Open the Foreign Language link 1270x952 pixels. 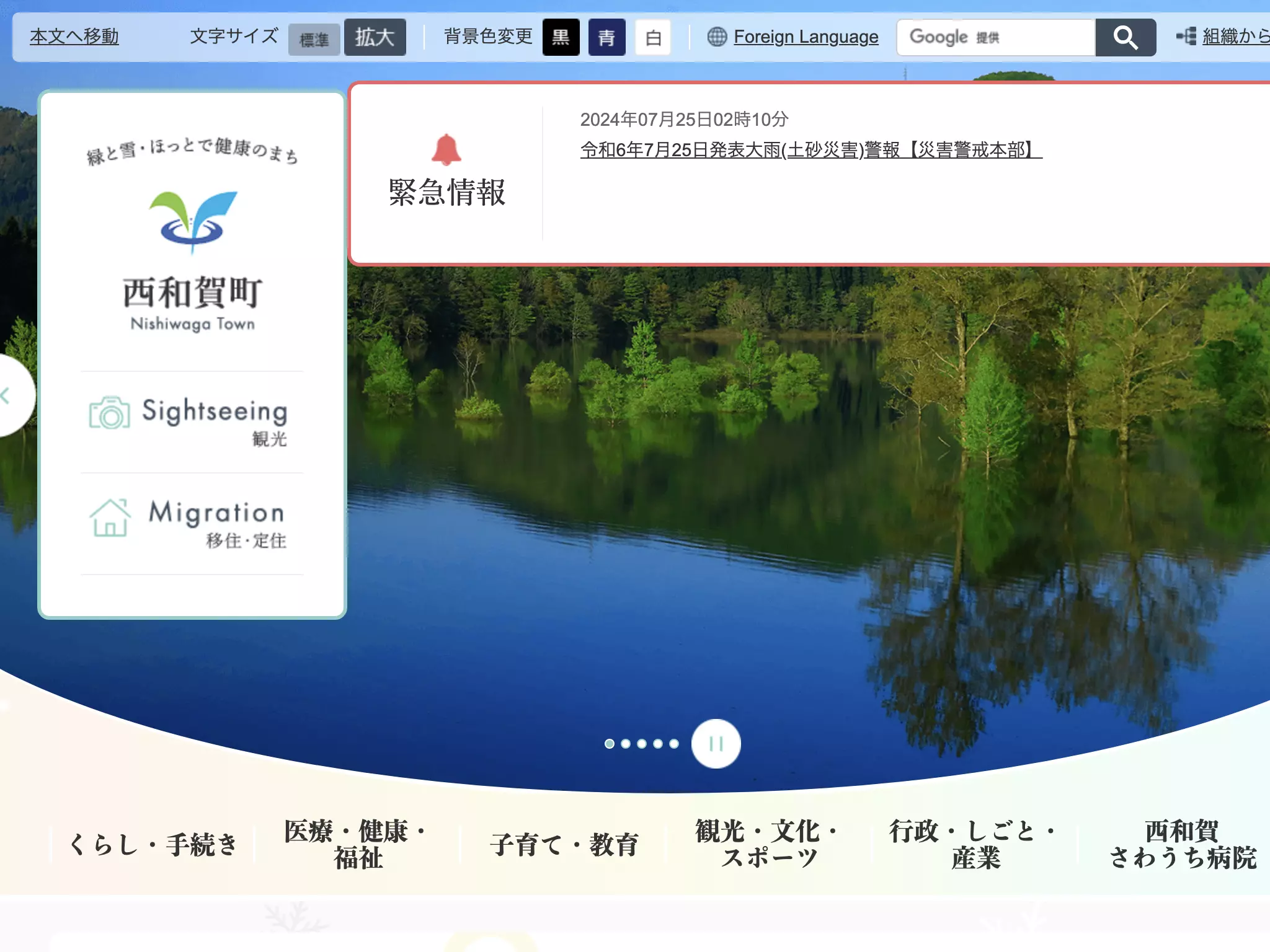pos(806,37)
